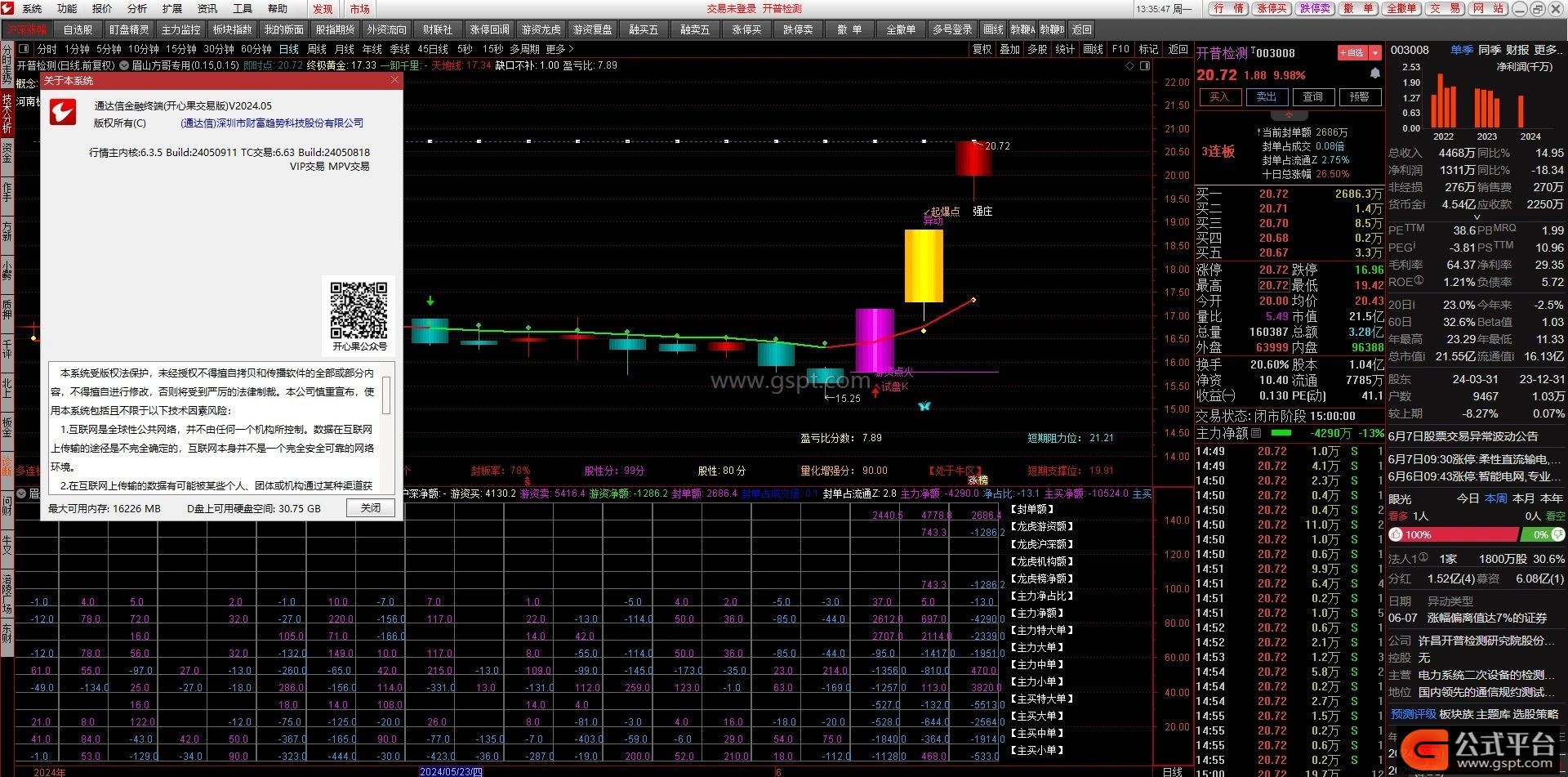Click the green down arrow marker on chart
This screenshot has height=777, width=1568.
point(430,301)
